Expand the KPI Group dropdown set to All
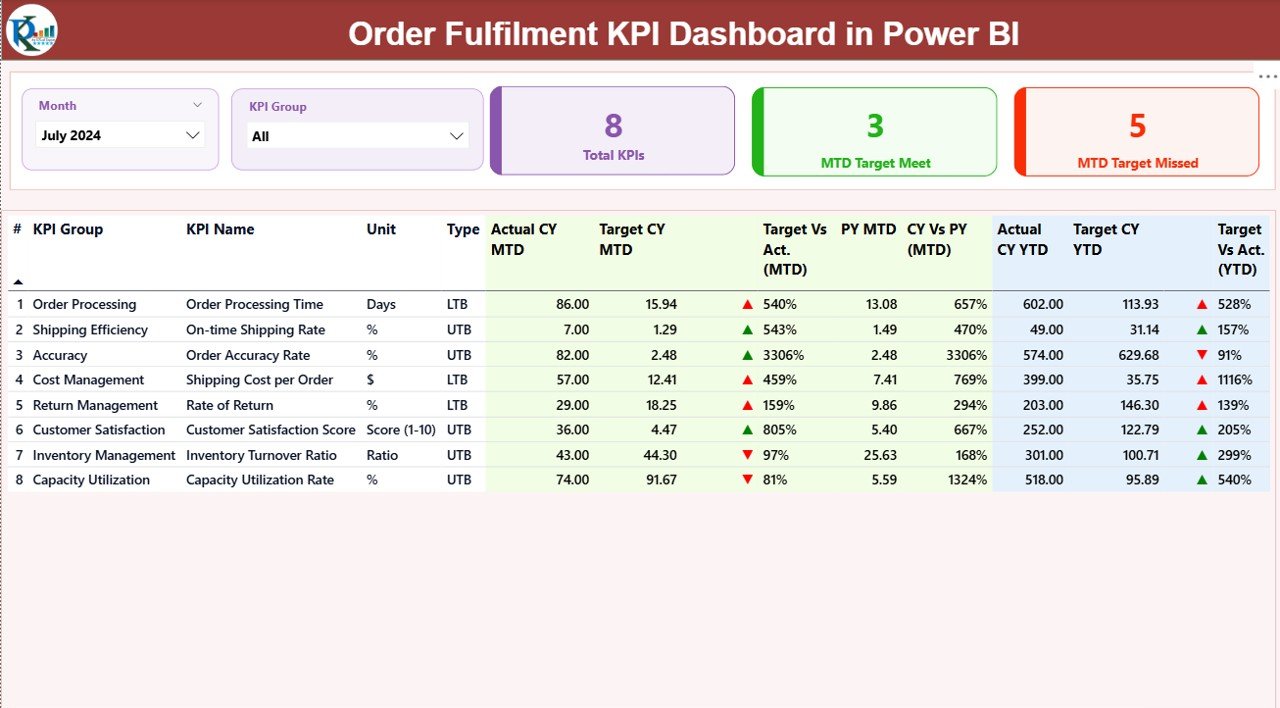 coord(357,136)
